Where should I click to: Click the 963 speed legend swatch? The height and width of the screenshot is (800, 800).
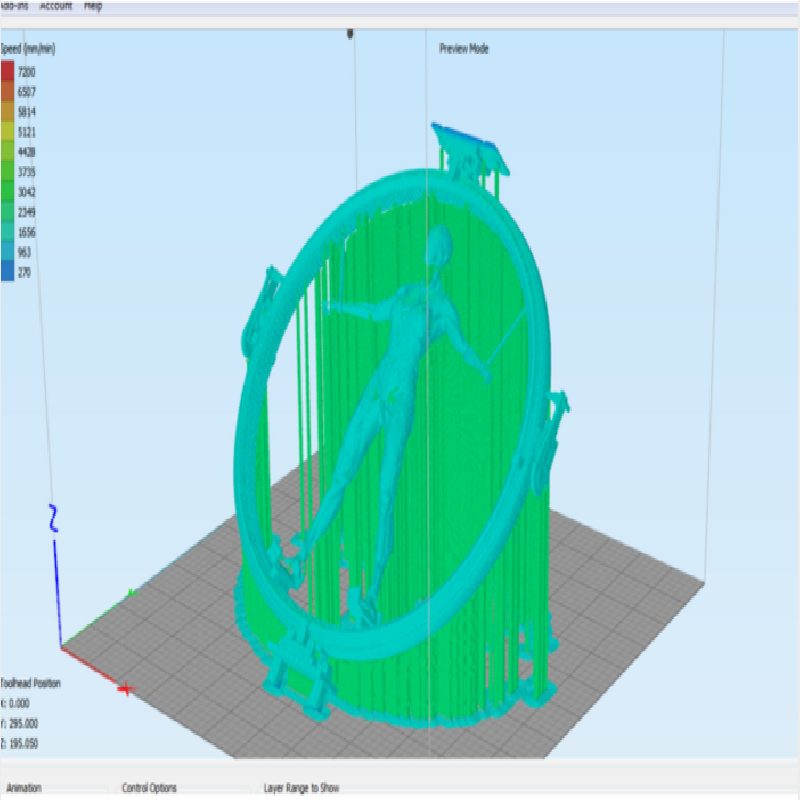tap(7, 252)
